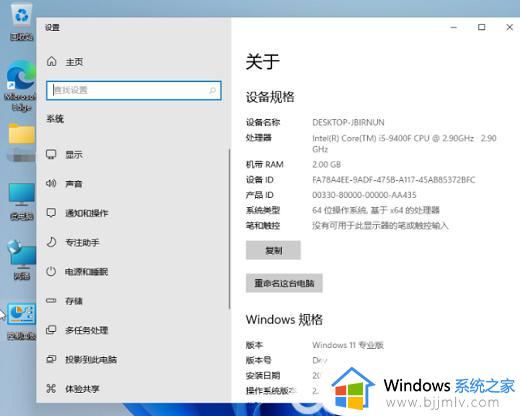
Task: Click the 设备规格 heading
Action: [x=270, y=97]
